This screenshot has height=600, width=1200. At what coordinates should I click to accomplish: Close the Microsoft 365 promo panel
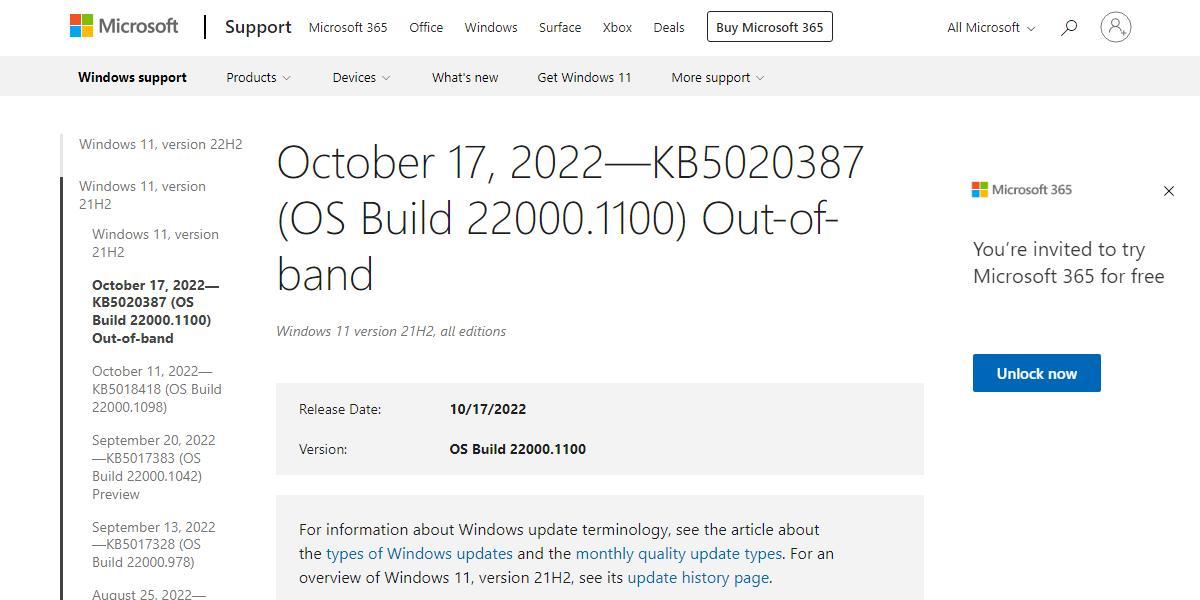click(x=1168, y=191)
